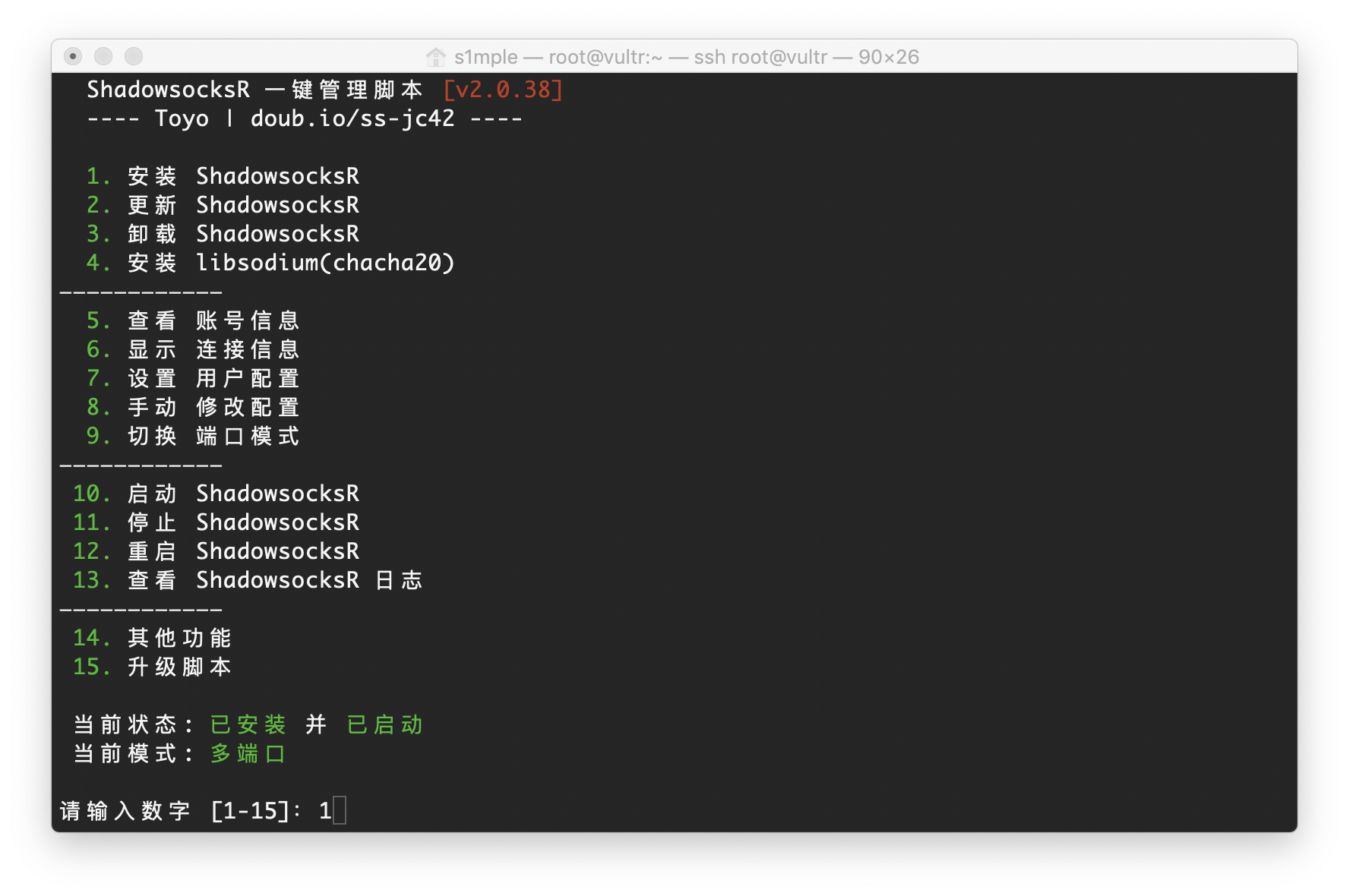
Task: Select menu line 2 更新 ShadowsocksR
Action: (223, 205)
